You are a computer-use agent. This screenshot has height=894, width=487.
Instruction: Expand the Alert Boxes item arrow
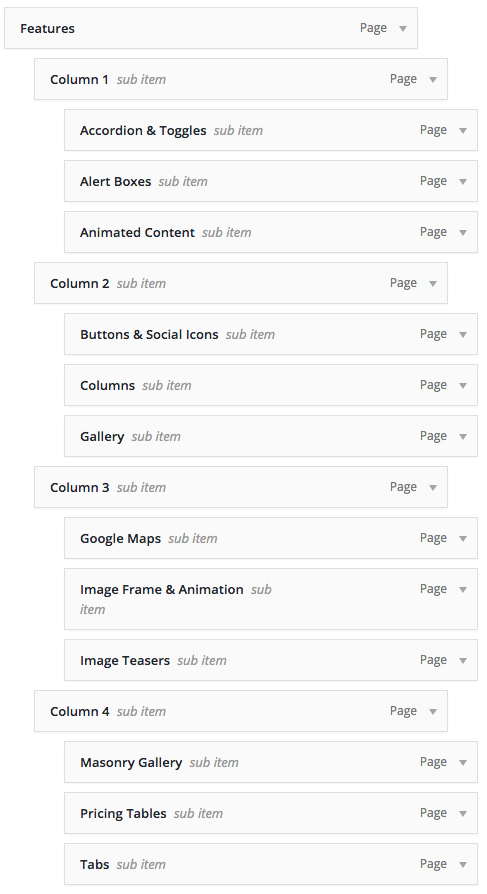pyautogui.click(x=463, y=181)
